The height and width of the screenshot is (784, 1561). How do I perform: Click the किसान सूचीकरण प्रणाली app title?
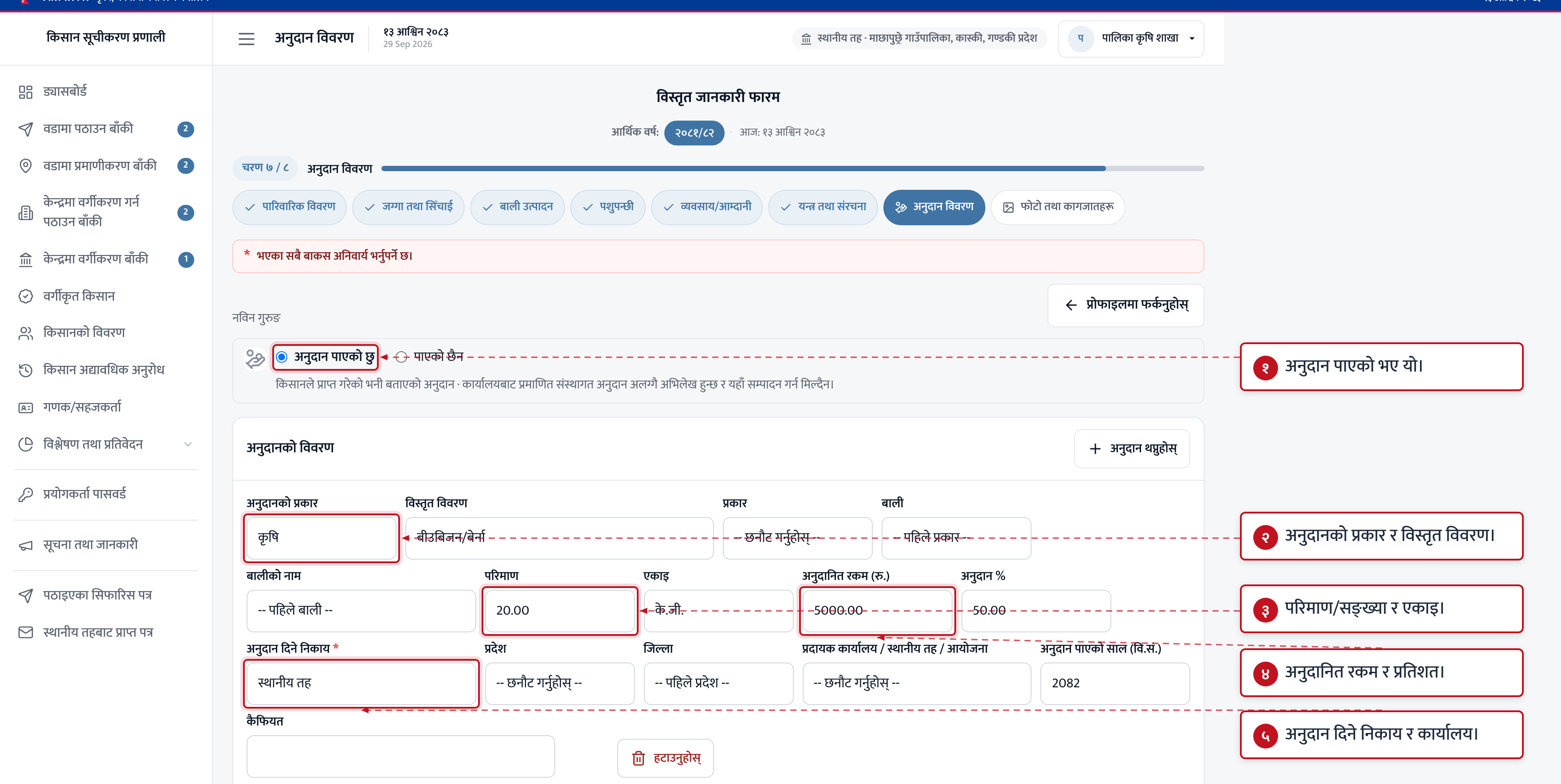point(106,38)
